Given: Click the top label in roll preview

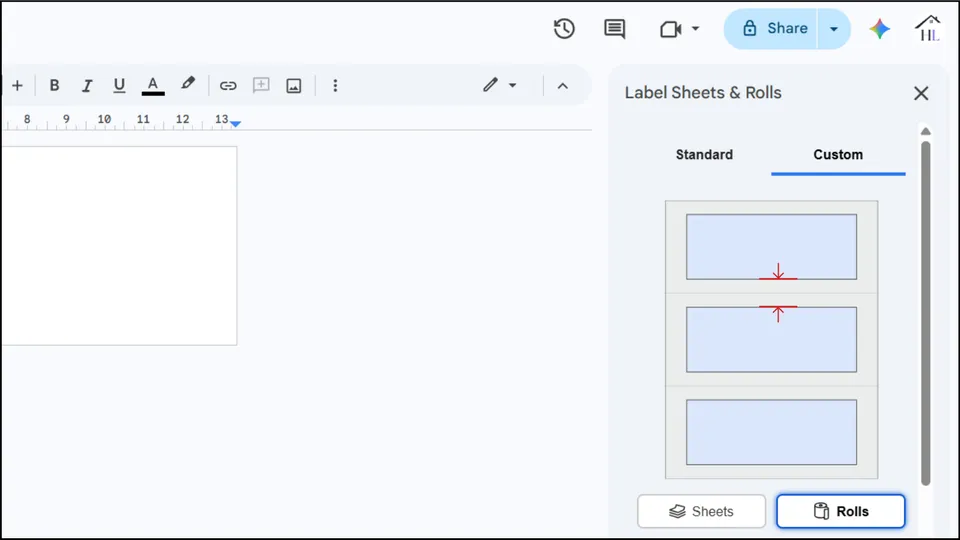Looking at the screenshot, I should 771,247.
